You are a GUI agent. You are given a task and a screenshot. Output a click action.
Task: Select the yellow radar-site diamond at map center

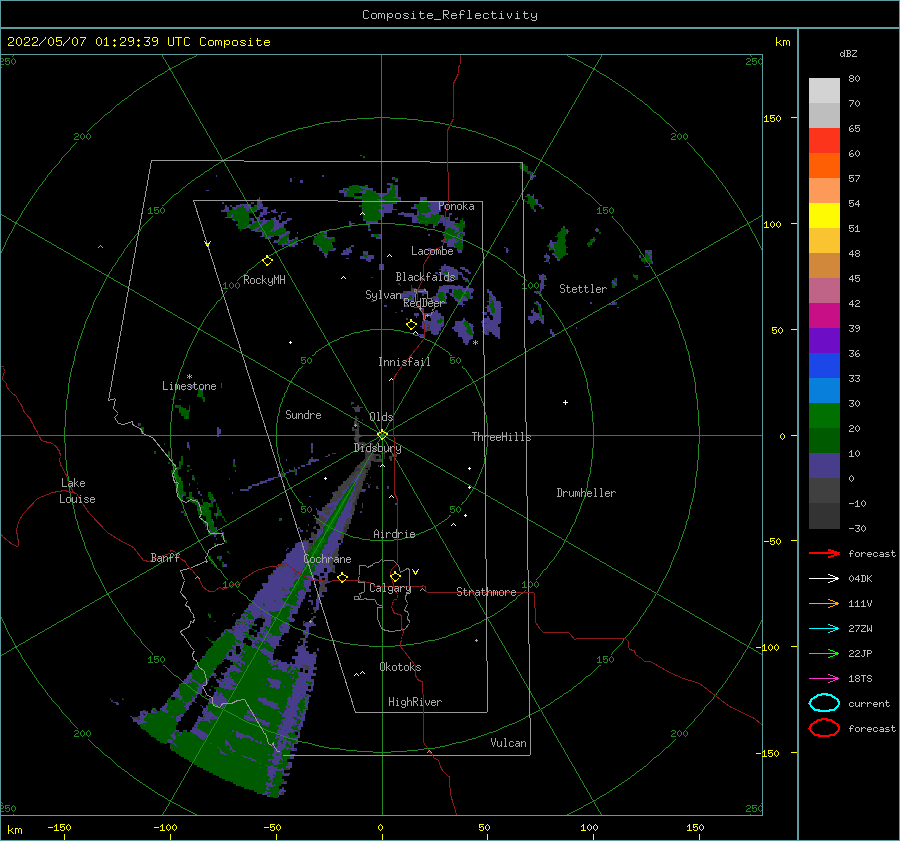[382, 435]
